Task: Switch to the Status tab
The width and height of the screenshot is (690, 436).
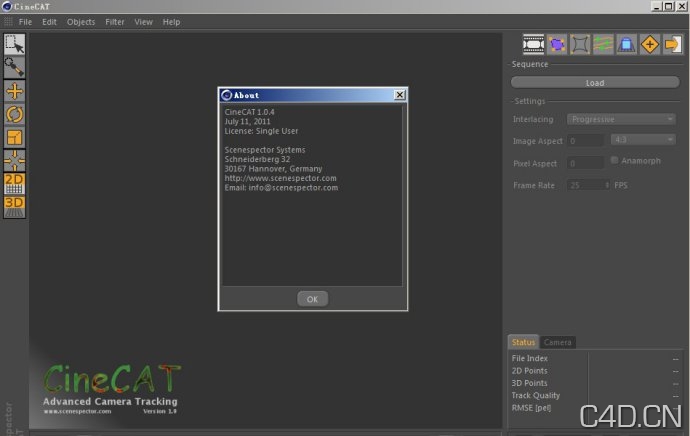Action: pyautogui.click(x=523, y=342)
